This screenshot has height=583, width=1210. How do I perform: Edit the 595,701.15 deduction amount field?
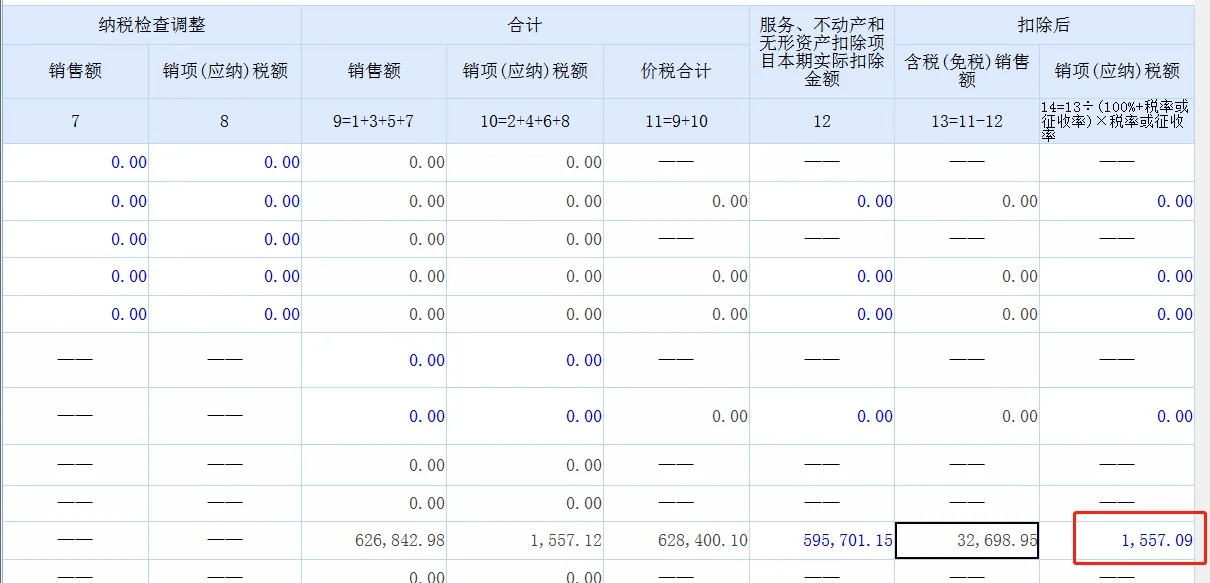pyautogui.click(x=822, y=540)
